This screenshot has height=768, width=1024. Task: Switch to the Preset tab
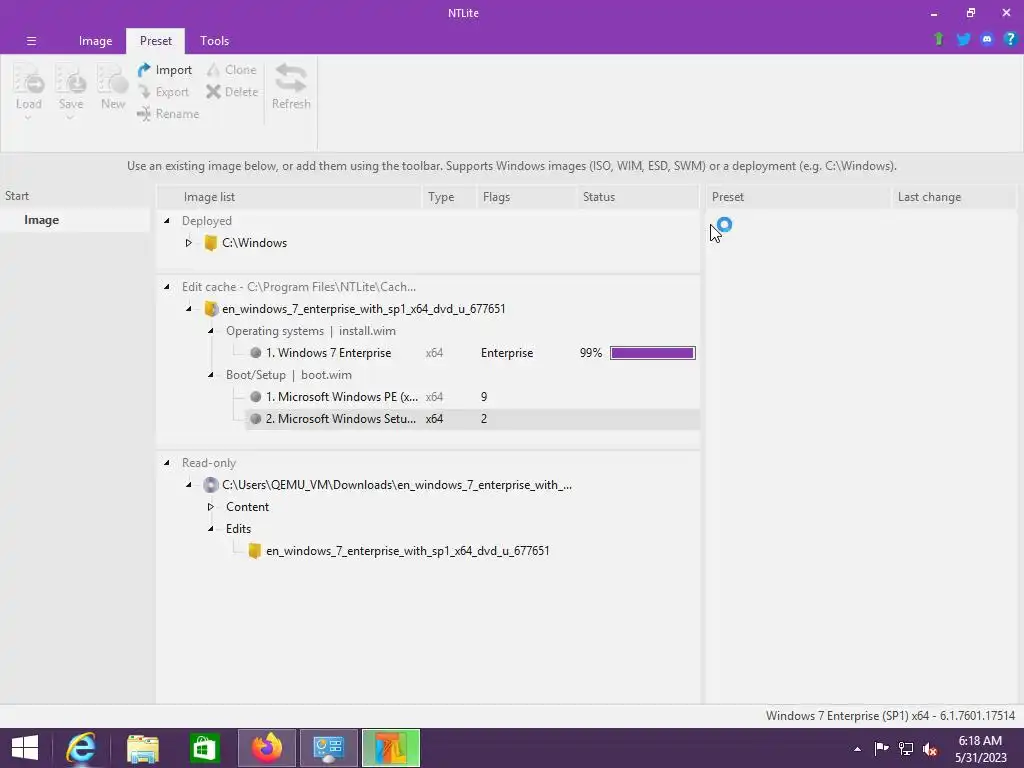coord(155,40)
